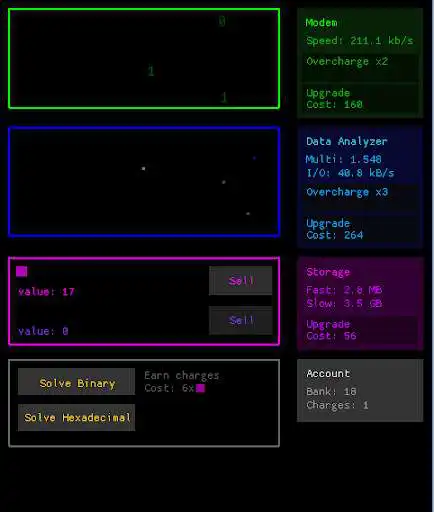Click the bottom 1 digit in modem window
Screen dimensions: 434x512
(224, 97)
